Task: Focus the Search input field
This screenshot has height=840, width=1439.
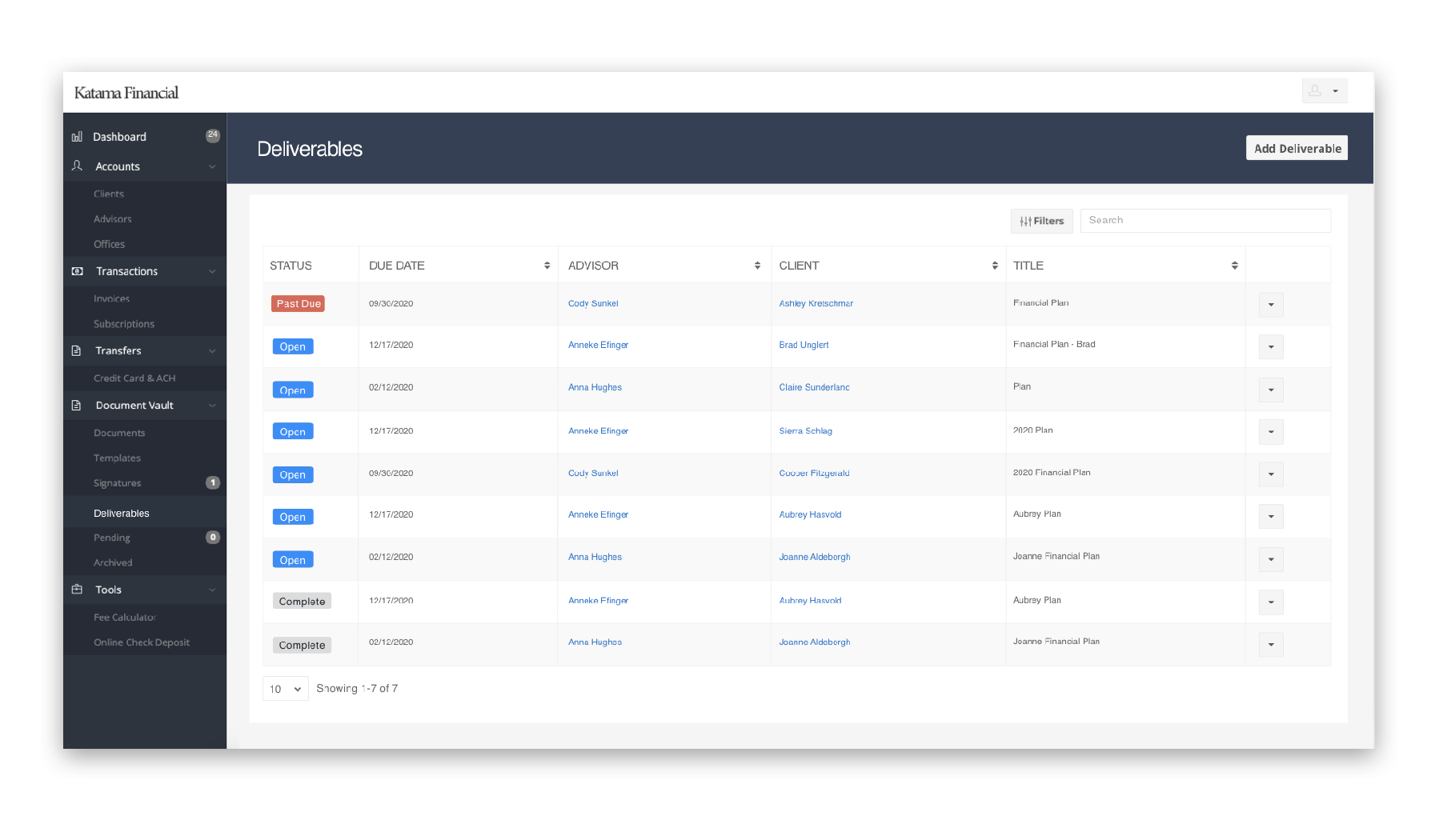Action: click(1205, 221)
